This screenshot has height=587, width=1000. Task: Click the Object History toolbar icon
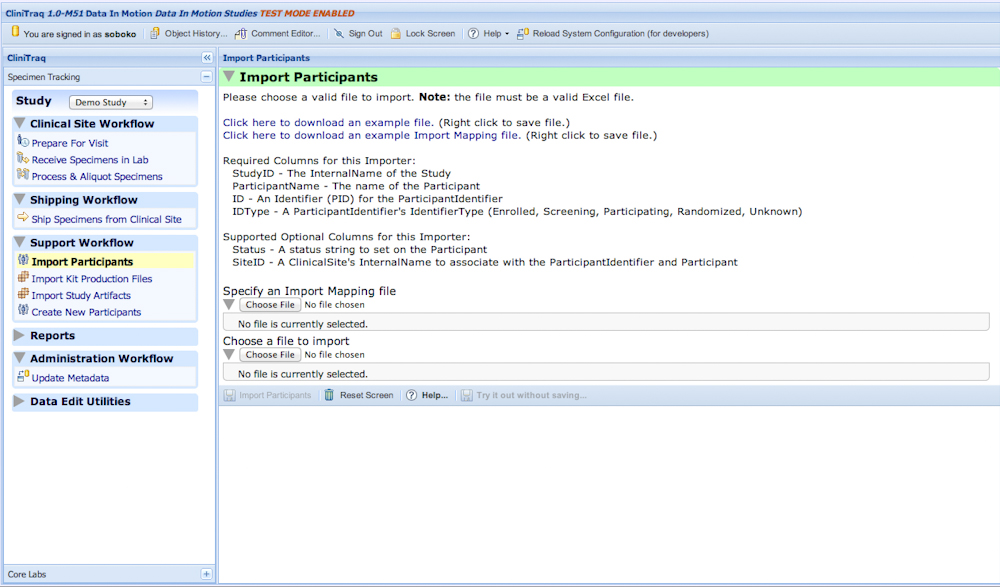point(155,34)
